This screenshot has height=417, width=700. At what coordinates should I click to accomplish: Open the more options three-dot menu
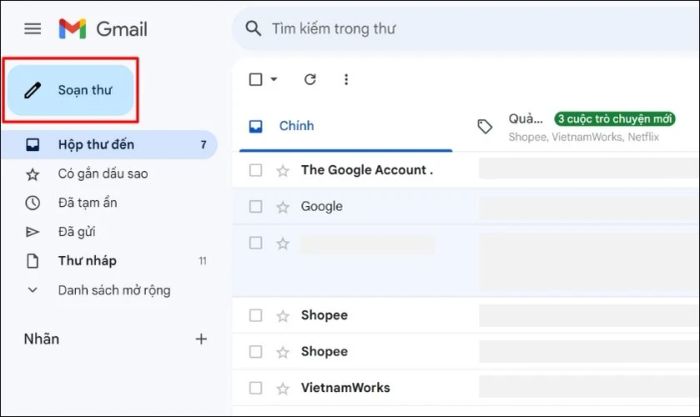(346, 79)
